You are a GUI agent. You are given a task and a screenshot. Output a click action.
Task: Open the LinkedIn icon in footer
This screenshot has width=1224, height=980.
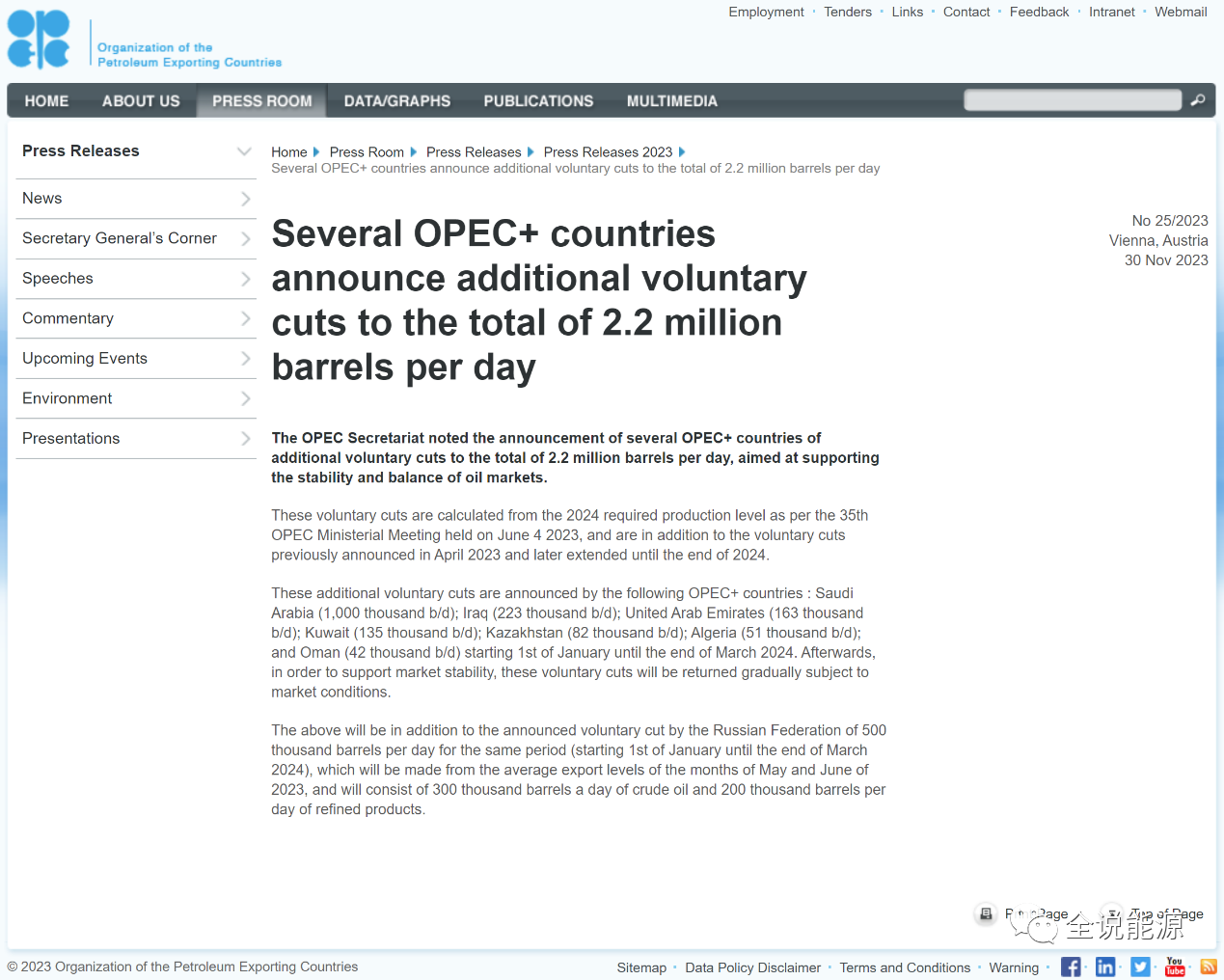tap(1105, 966)
